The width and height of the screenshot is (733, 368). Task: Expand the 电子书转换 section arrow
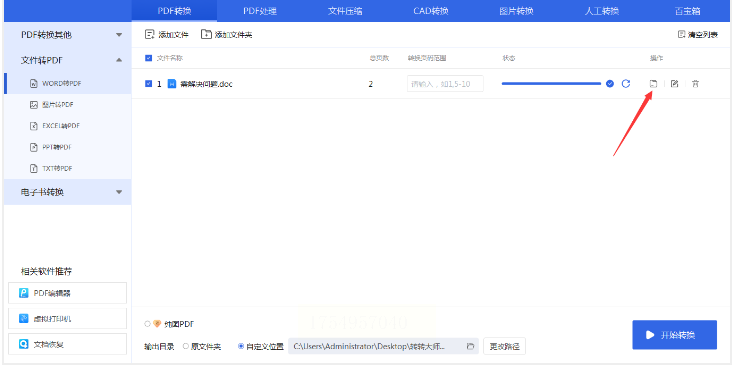119,192
